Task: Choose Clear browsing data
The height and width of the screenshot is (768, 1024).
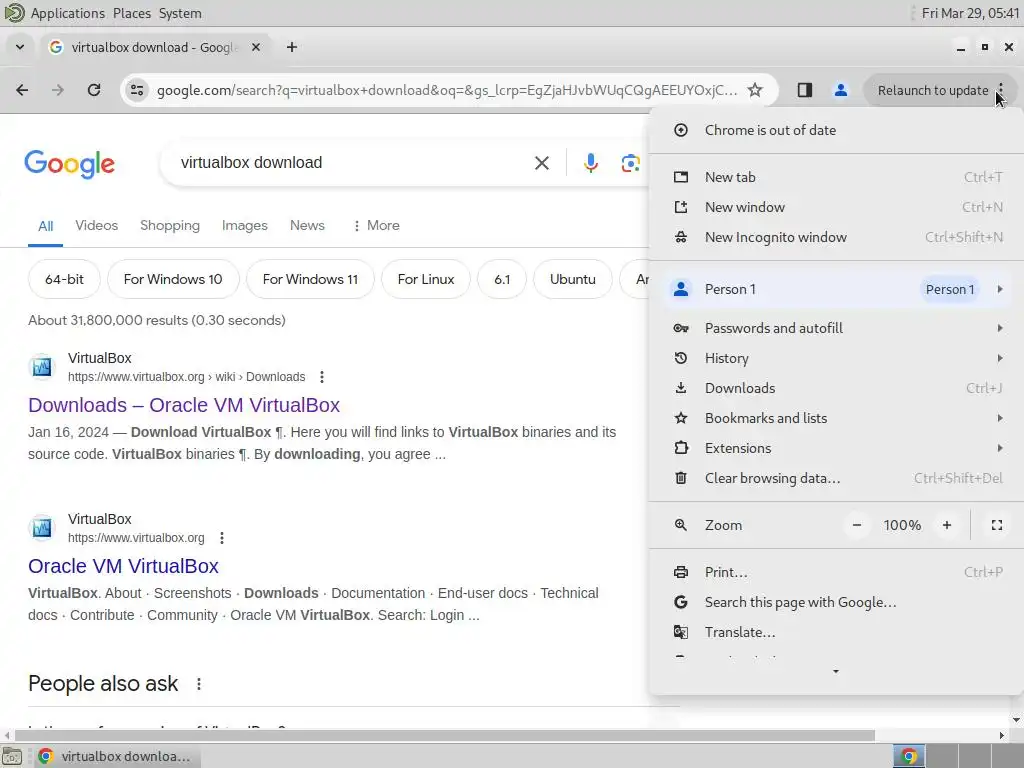Action: (x=836, y=478)
